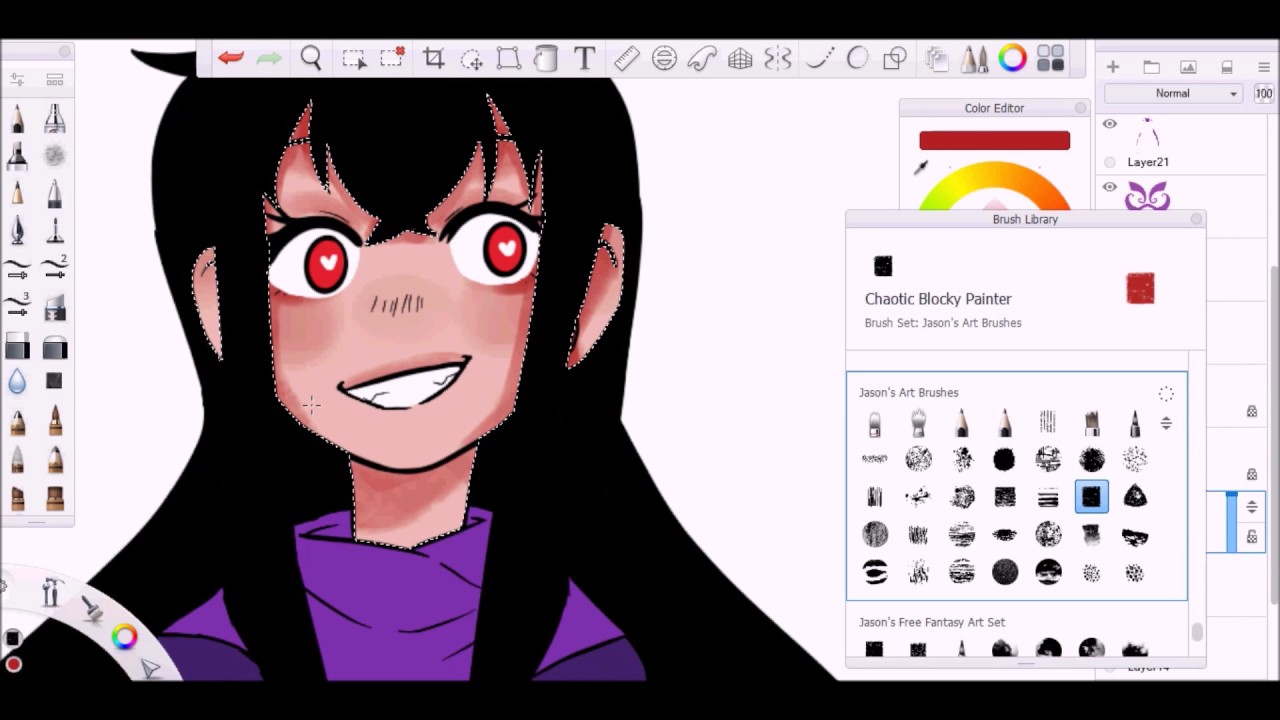Viewport: 1280px width, 720px height.
Task: Close the Brush Library panel
Action: point(1196,219)
